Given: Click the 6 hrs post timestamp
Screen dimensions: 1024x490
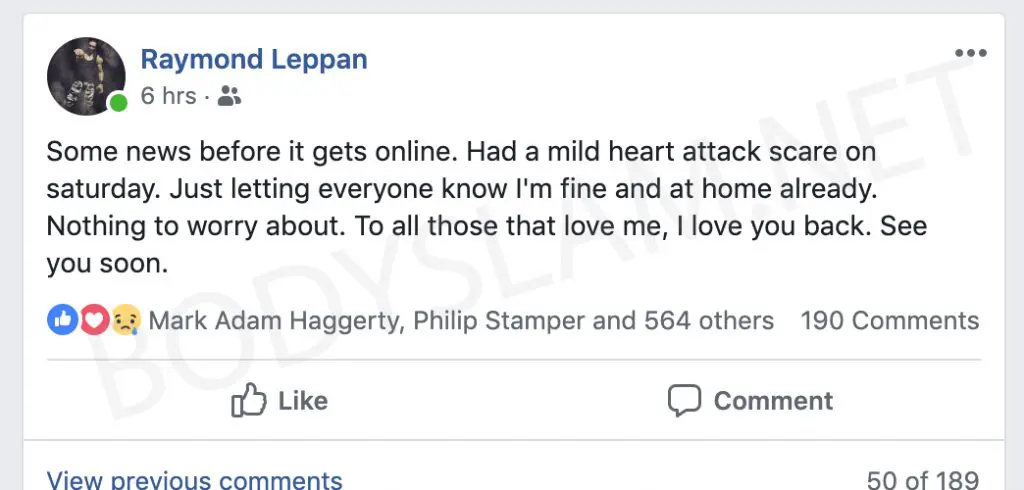Looking at the screenshot, I should coord(168,96).
